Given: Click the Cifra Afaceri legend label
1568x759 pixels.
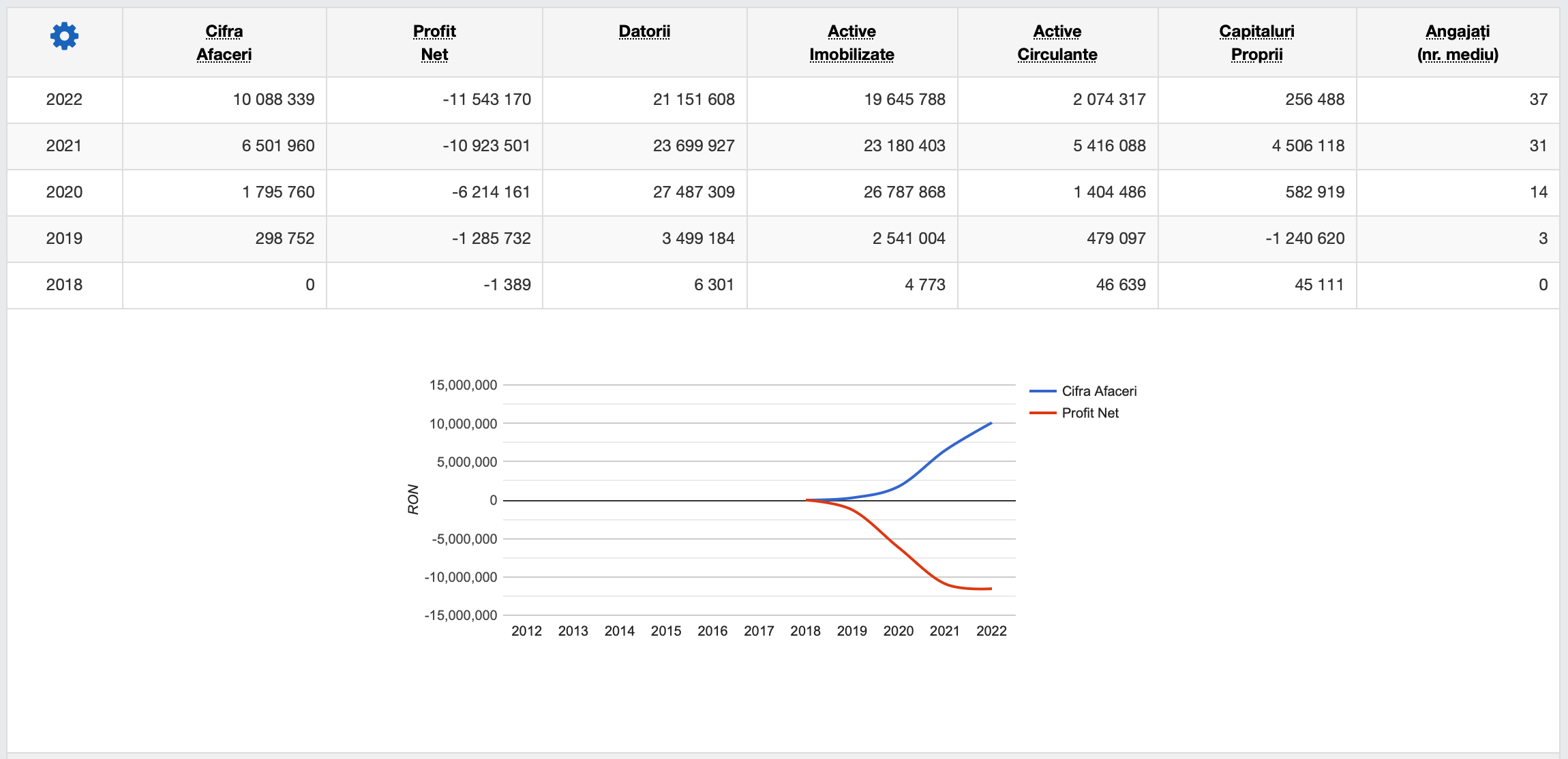Looking at the screenshot, I should pyautogui.click(x=1099, y=391).
